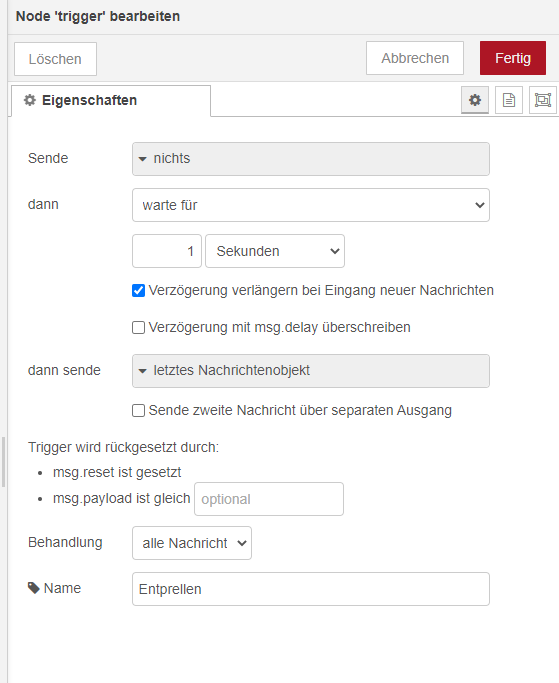The height and width of the screenshot is (683, 559).
Task: Click the Abbrechen button
Action: (x=415, y=58)
